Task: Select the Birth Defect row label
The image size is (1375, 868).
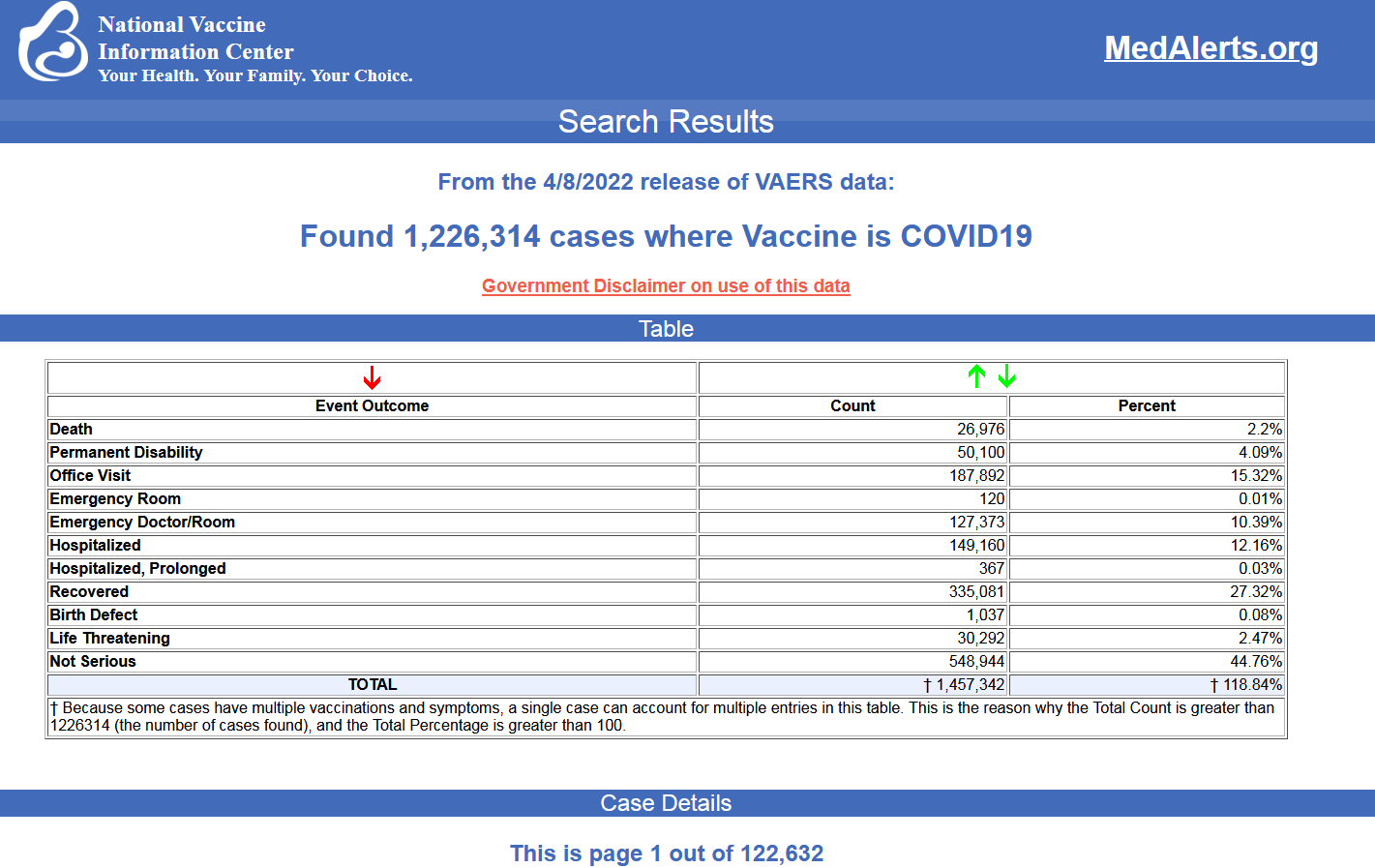Action: pos(94,614)
